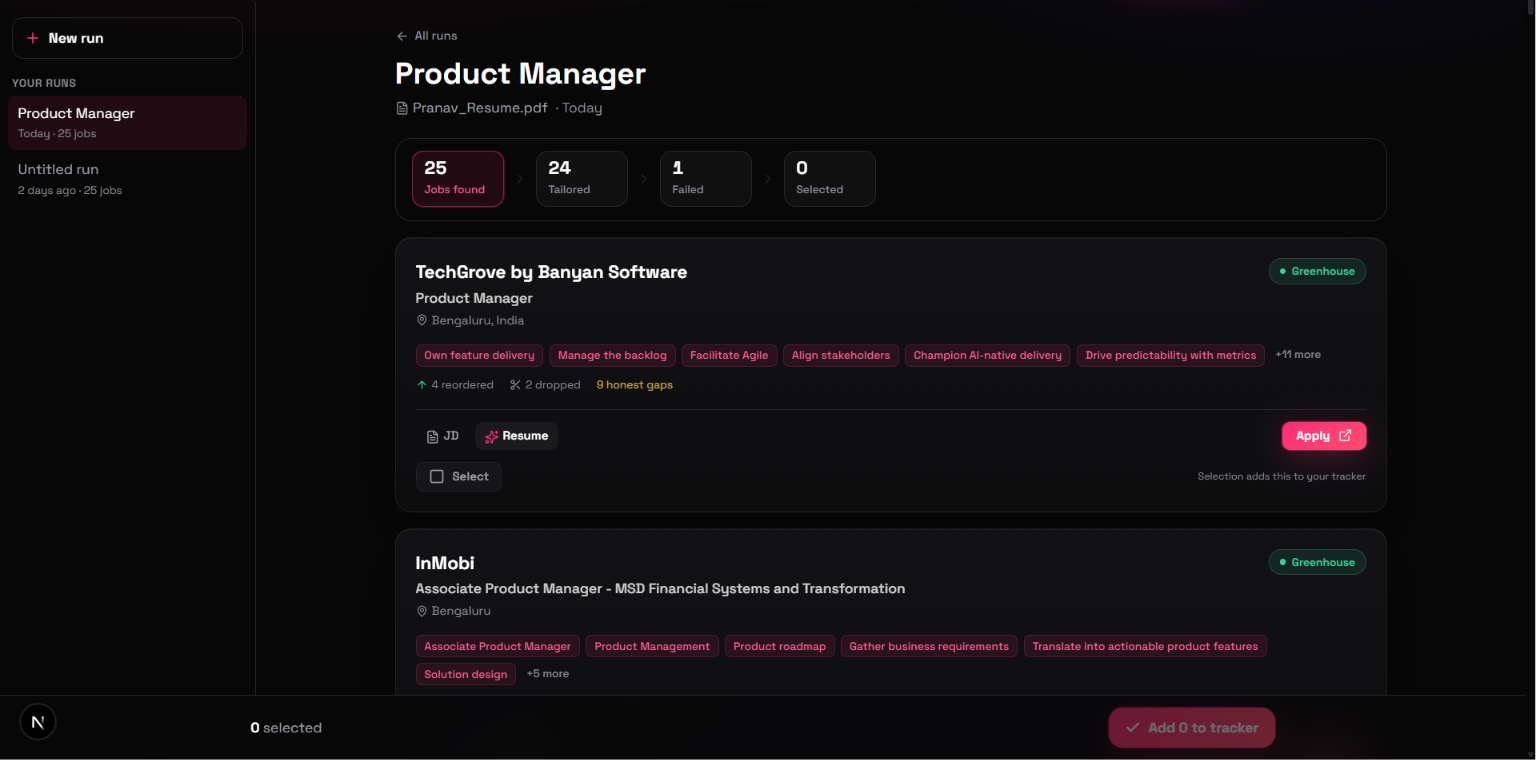Click Add 0 to tracker button
The image size is (1536, 760).
tap(1192, 728)
